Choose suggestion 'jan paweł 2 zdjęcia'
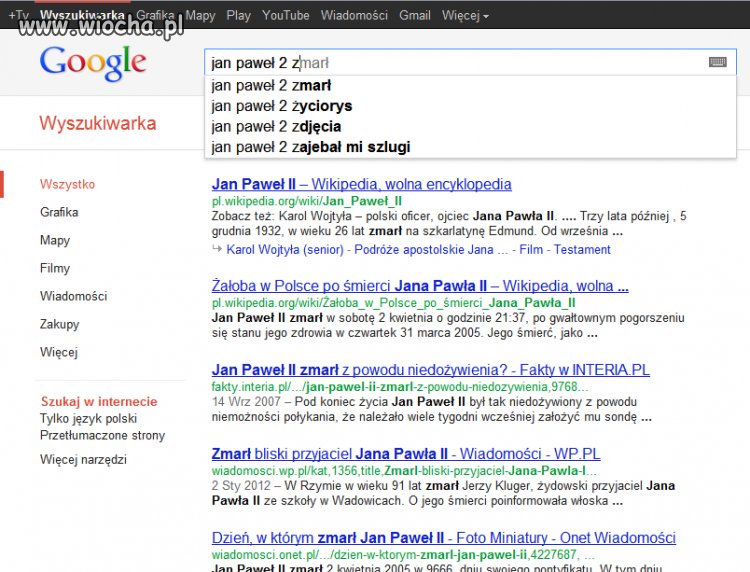Image resolution: width=750 pixels, height=572 pixels. (470, 126)
